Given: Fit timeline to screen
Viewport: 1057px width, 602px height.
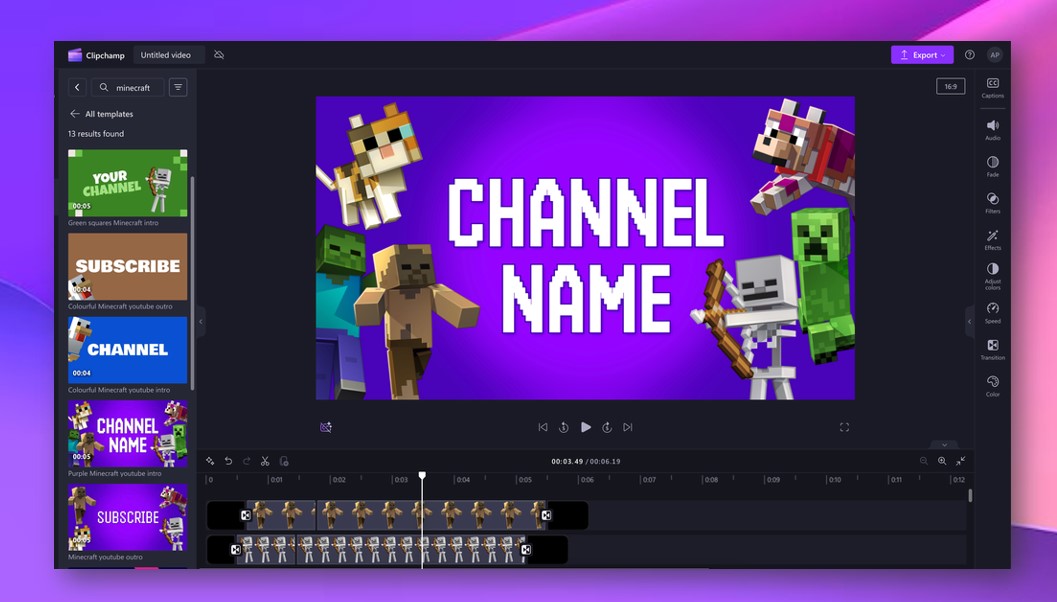Looking at the screenshot, I should 961,461.
